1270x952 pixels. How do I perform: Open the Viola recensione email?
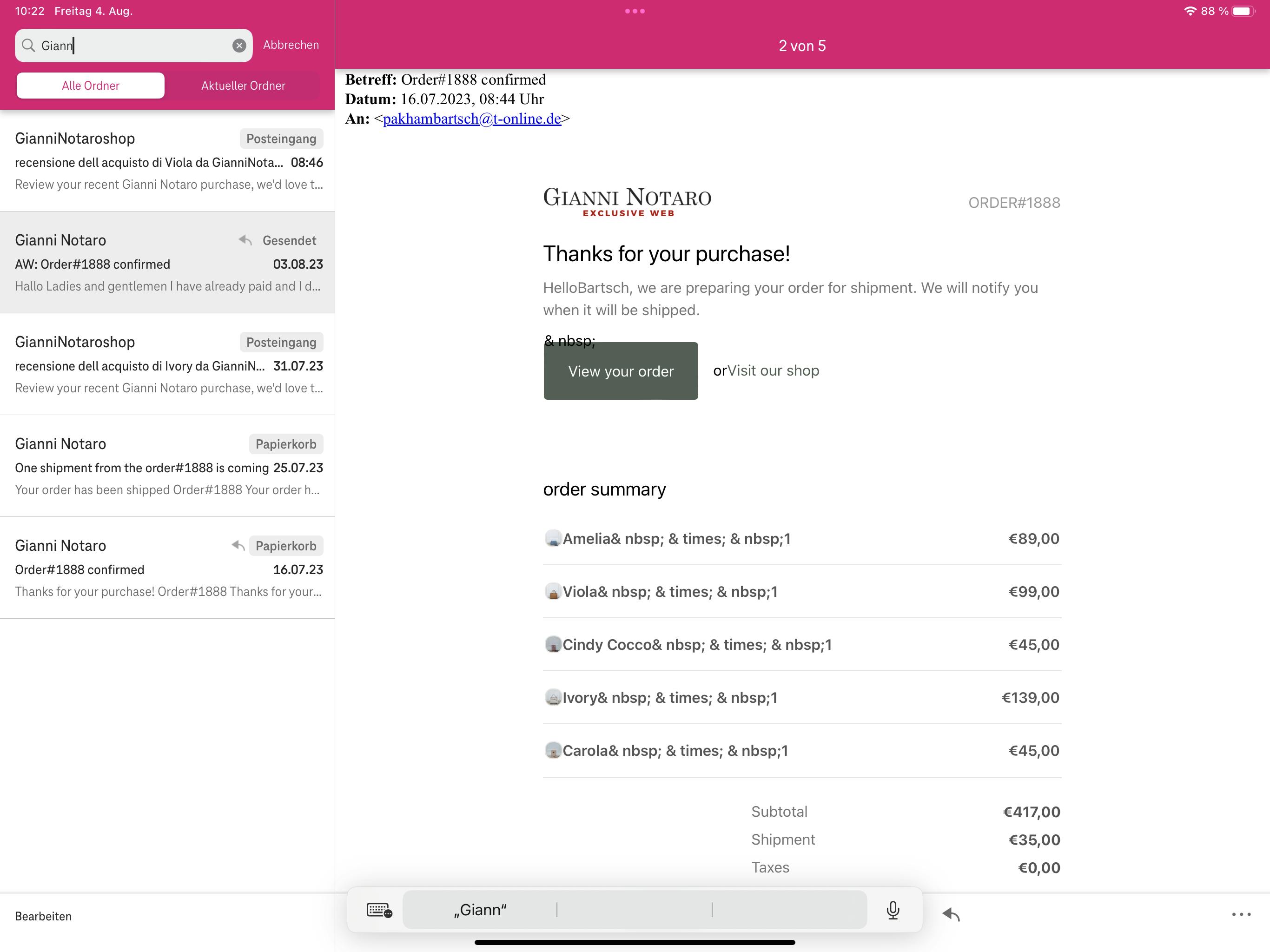(167, 161)
